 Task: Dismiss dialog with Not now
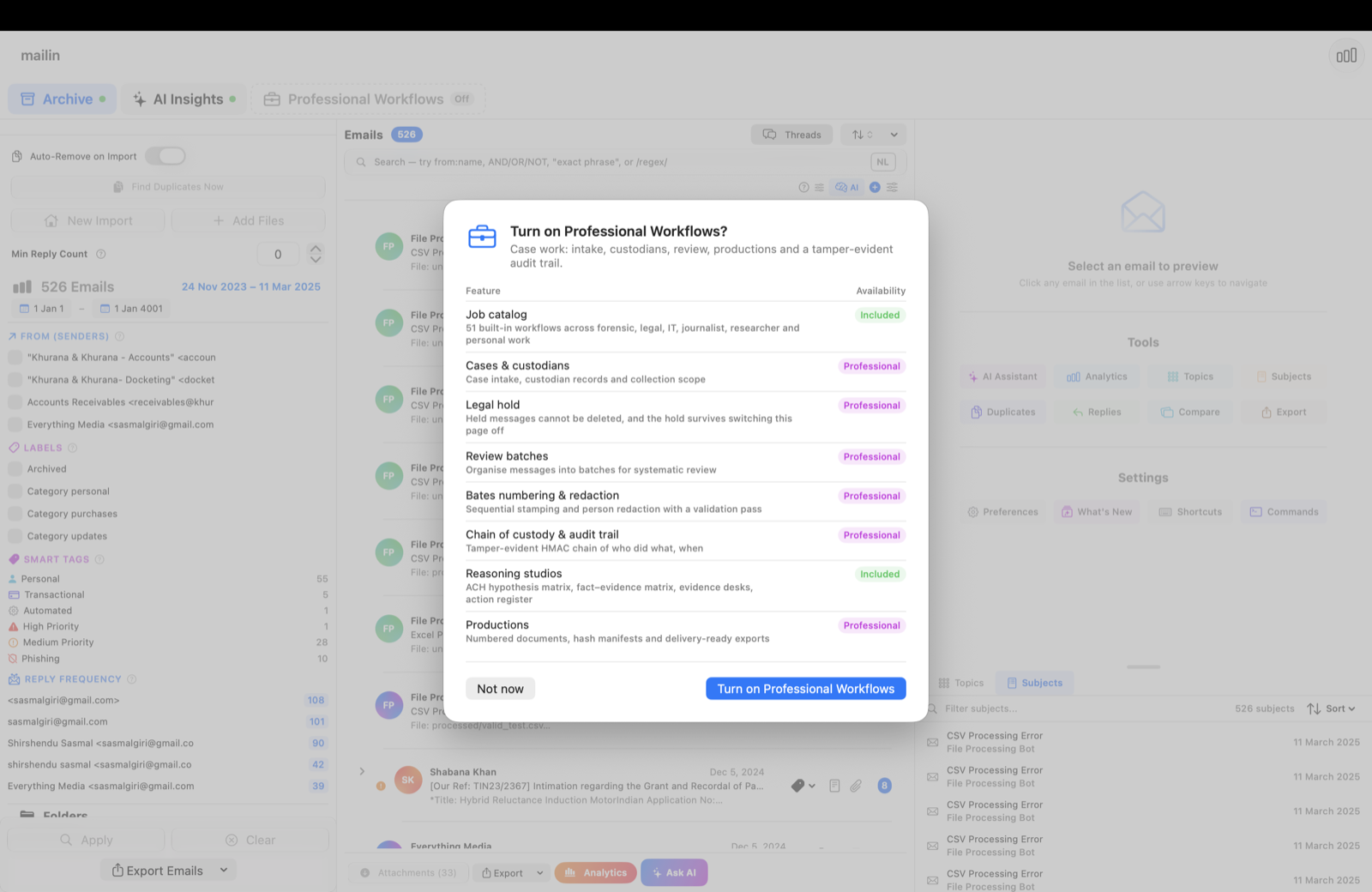pyautogui.click(x=500, y=689)
